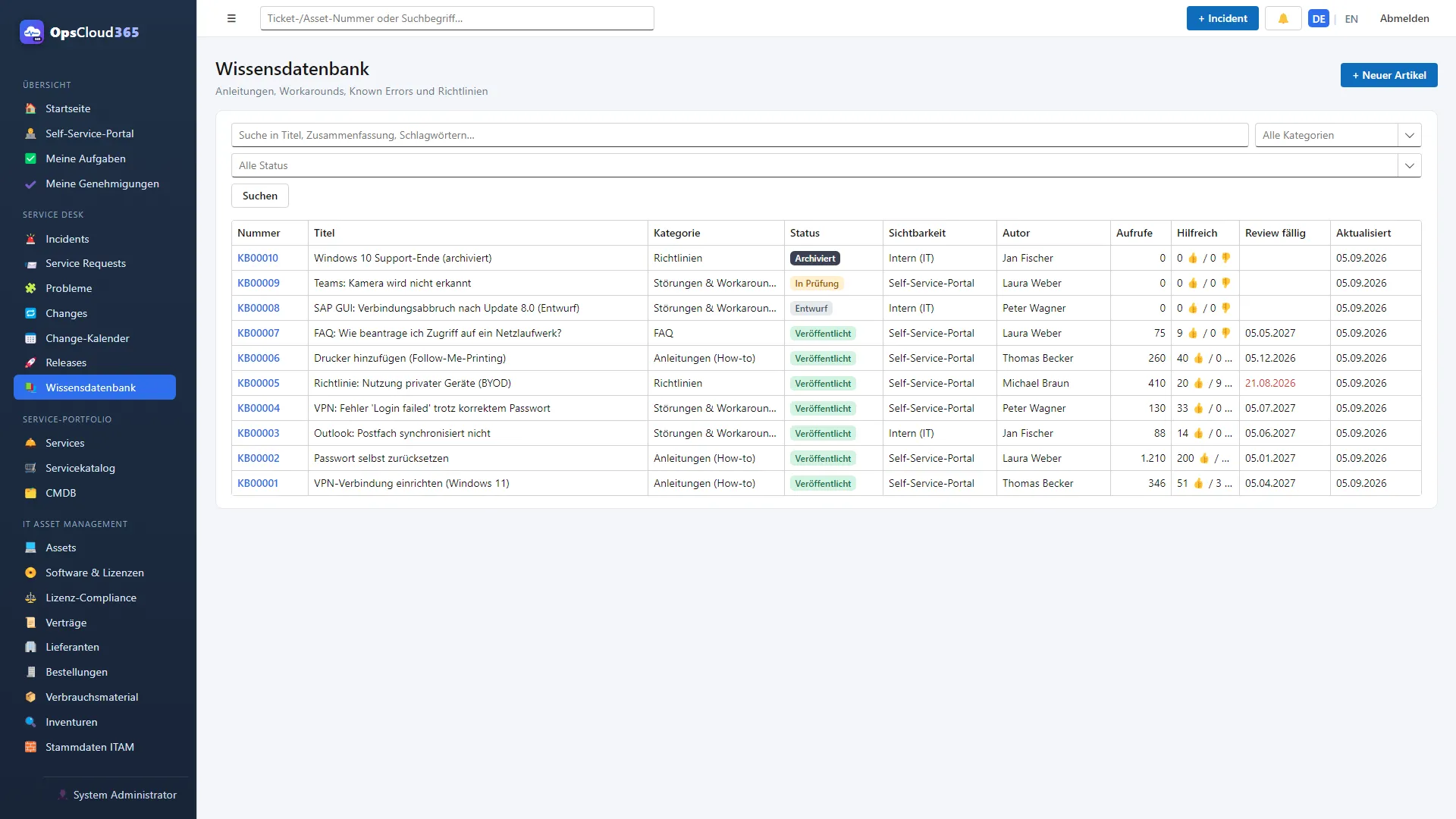1456x819 pixels.
Task: Click the Service Requests icon
Action: [x=30, y=263]
